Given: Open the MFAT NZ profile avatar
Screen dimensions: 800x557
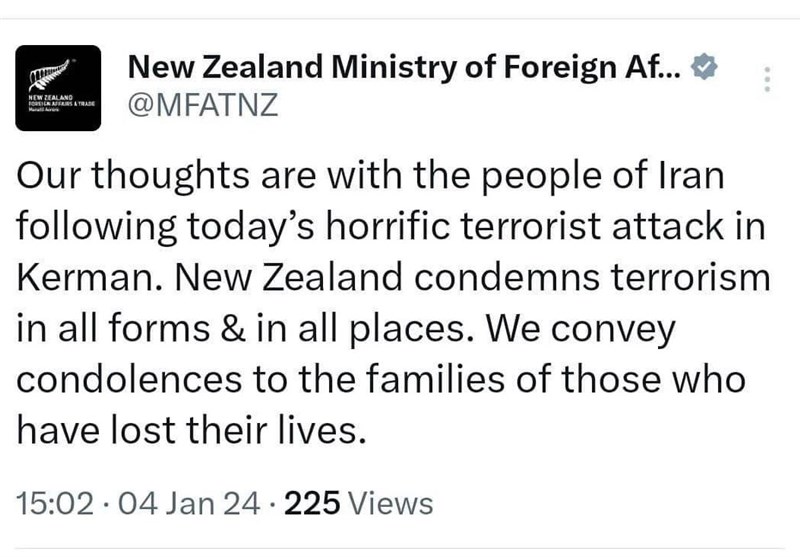Looking at the screenshot, I should pyautogui.click(x=58, y=88).
